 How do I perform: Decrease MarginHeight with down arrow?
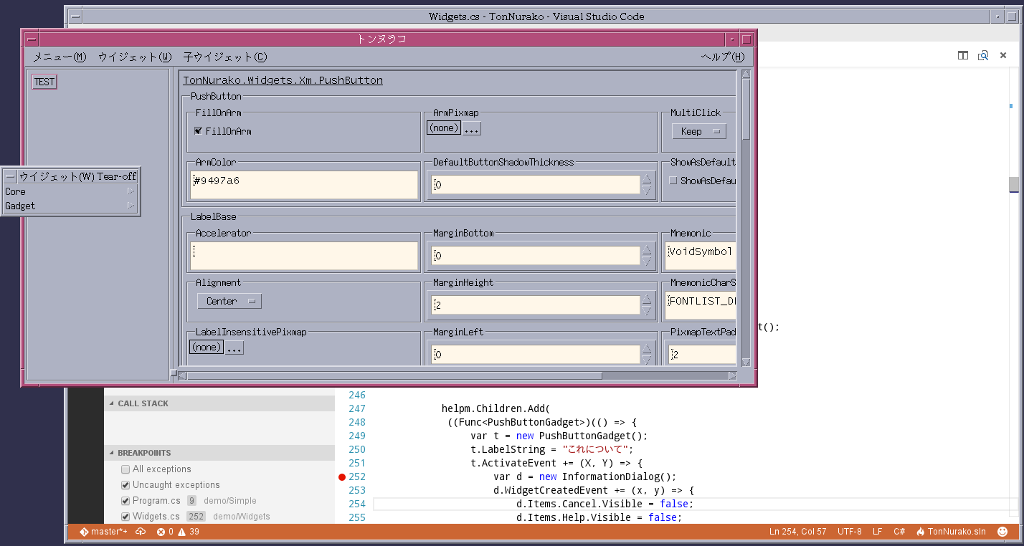647,311
